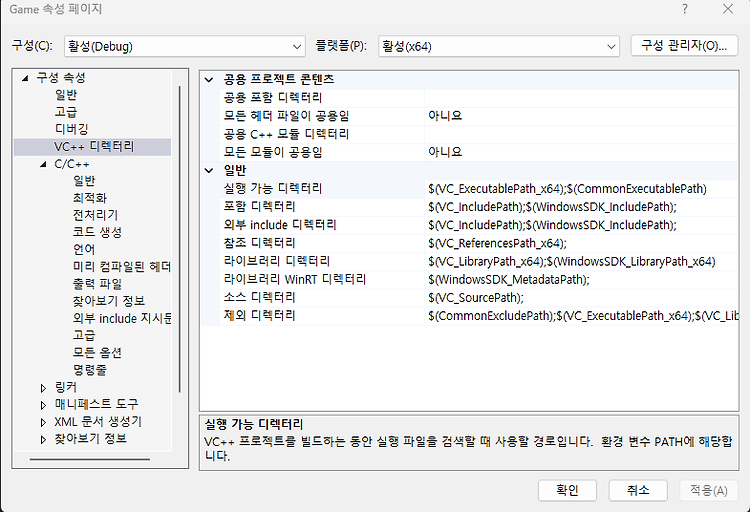Click the 구성 관리자(O)... button

(x=684, y=46)
